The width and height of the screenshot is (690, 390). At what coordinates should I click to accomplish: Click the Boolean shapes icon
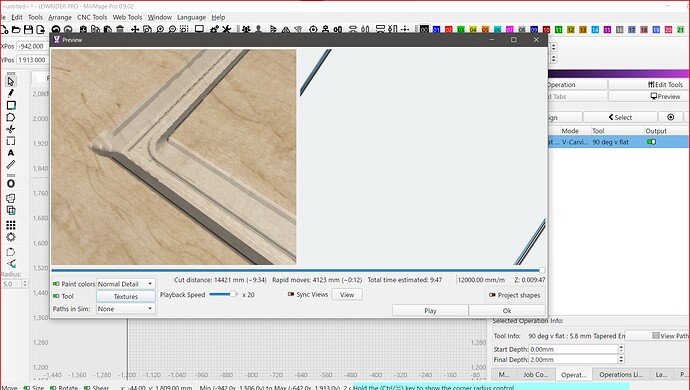[x=11, y=210]
